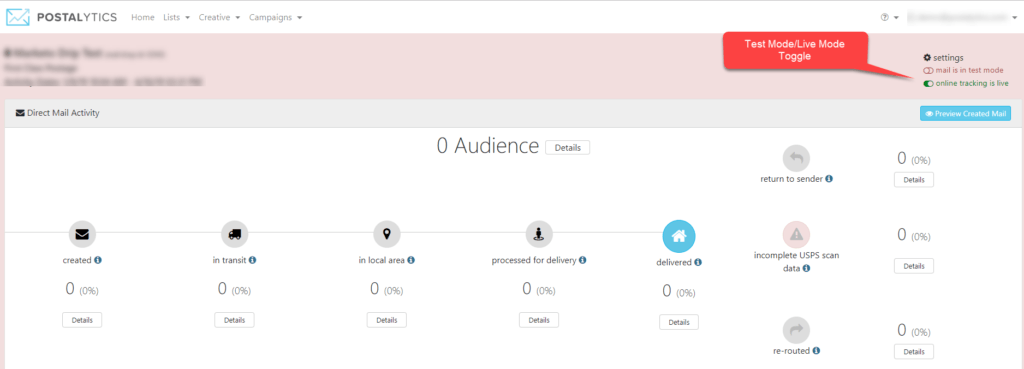Click the processed for delivery icon
Screen dimensions: 1024x369
[x=539, y=234]
